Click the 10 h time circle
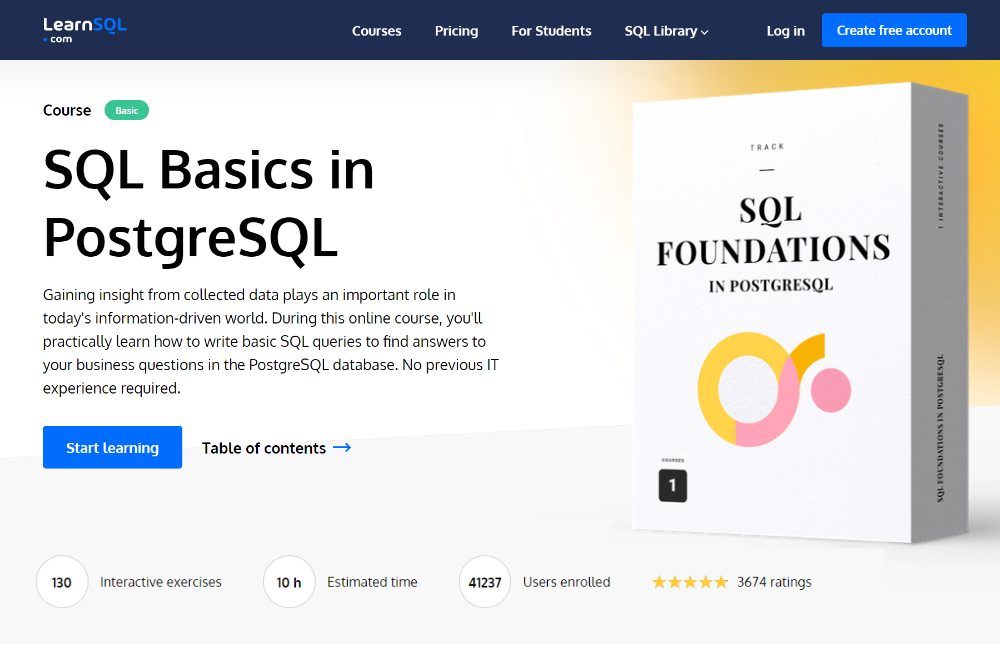The image size is (1000, 667). [x=289, y=582]
